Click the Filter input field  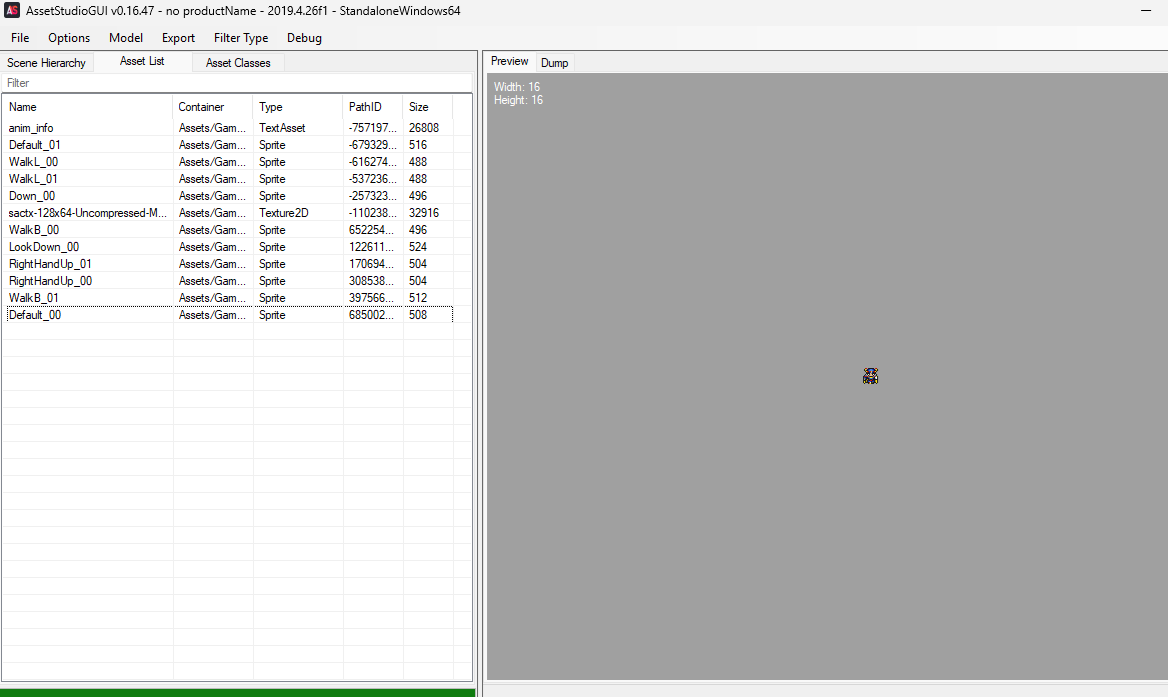pos(237,83)
